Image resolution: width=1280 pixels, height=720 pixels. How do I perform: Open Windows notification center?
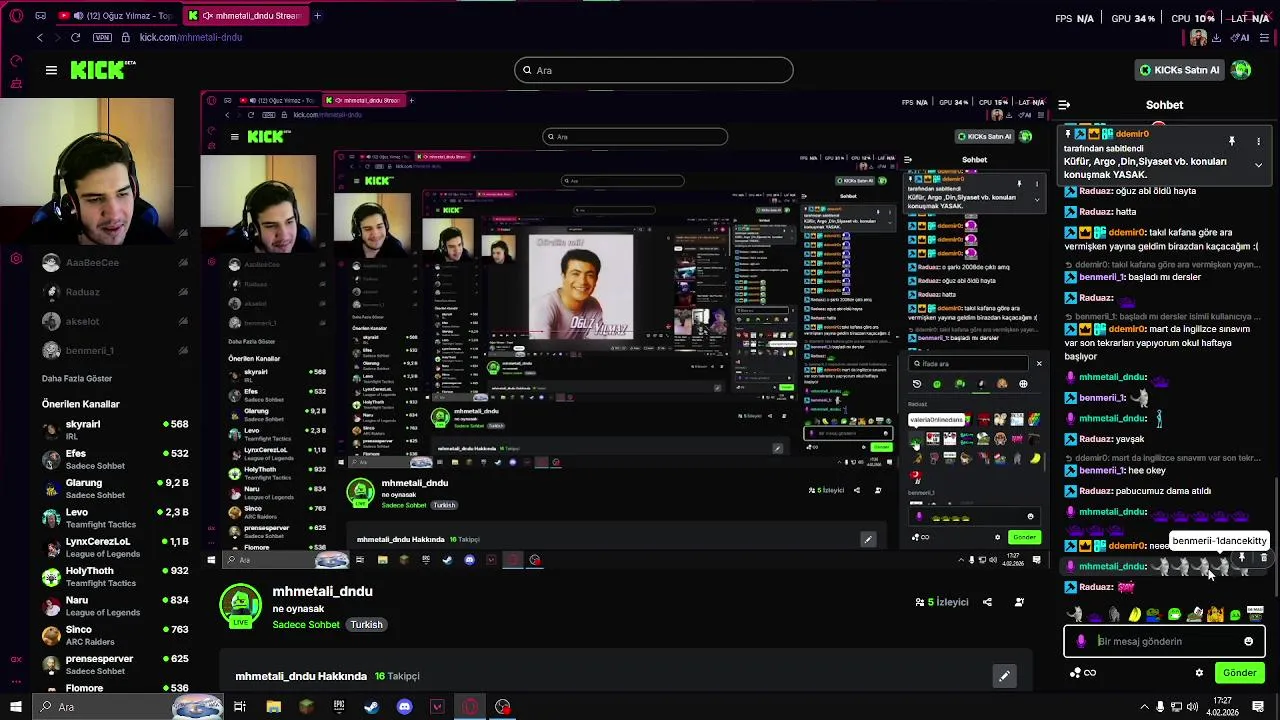pyautogui.click(x=1258, y=707)
